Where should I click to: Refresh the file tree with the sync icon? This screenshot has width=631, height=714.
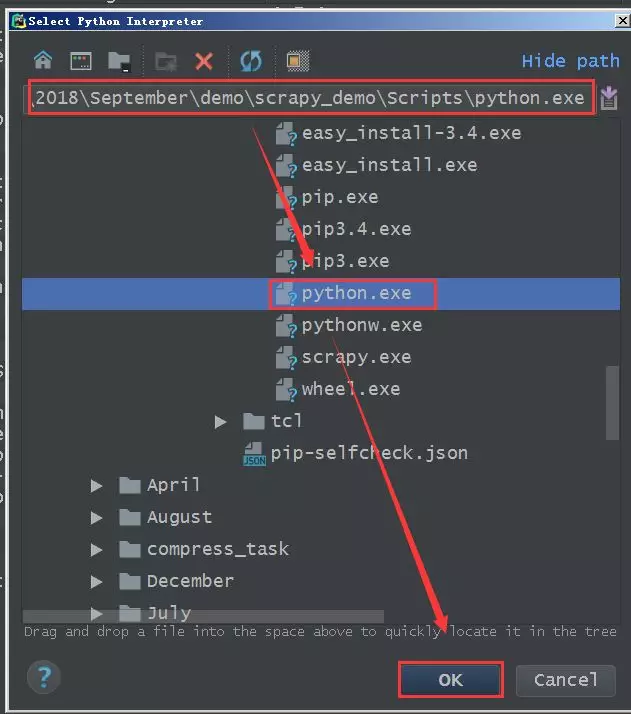coord(251,61)
